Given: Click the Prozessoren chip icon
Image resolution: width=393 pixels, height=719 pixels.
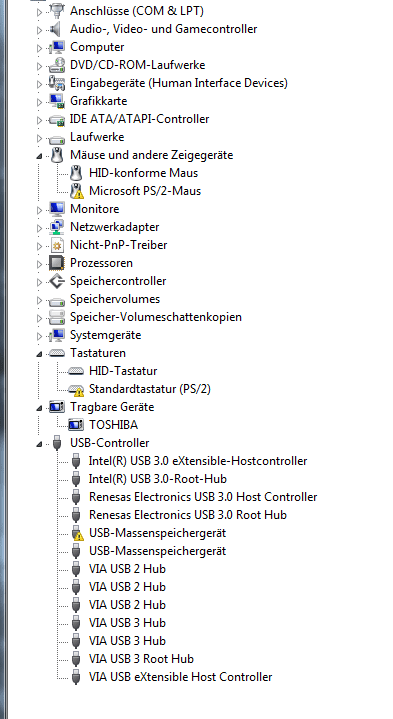Looking at the screenshot, I should [x=57, y=263].
